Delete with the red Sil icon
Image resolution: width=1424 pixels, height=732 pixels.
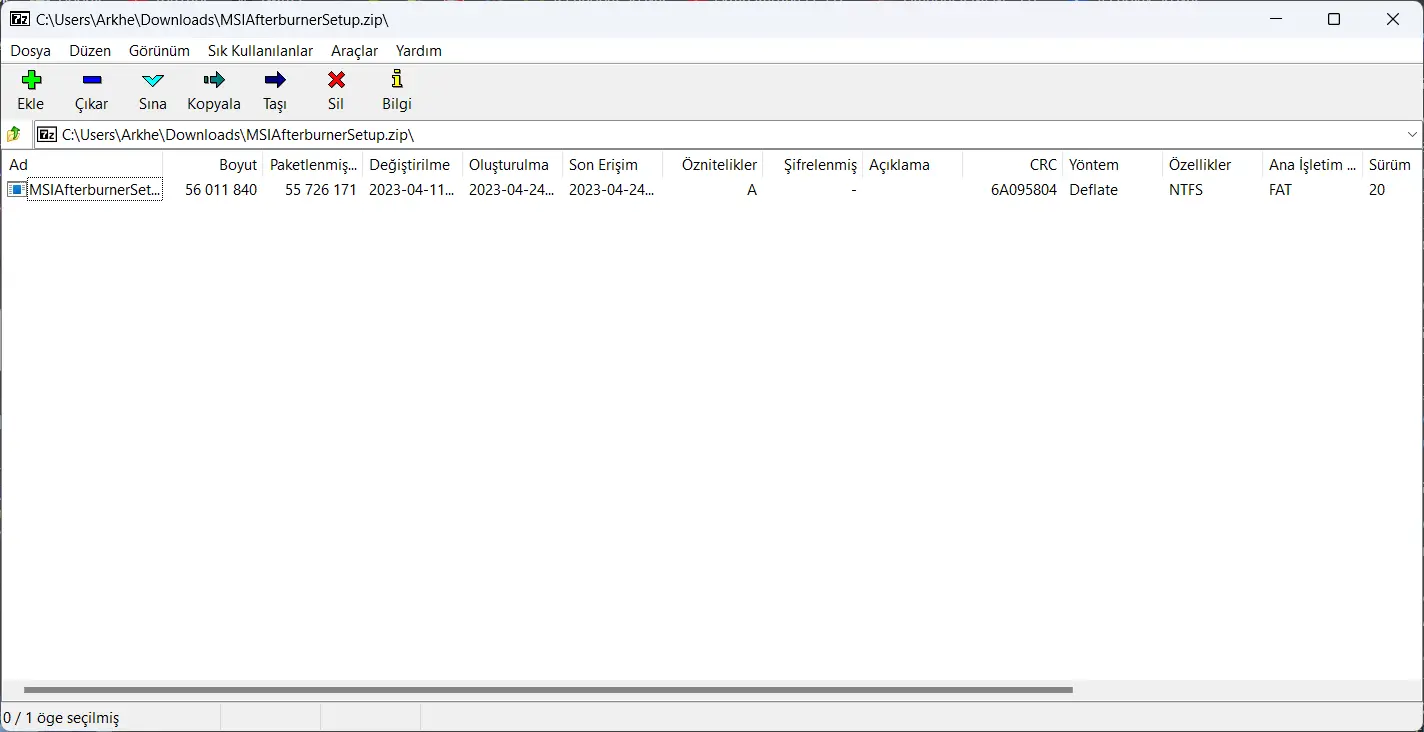coord(336,80)
